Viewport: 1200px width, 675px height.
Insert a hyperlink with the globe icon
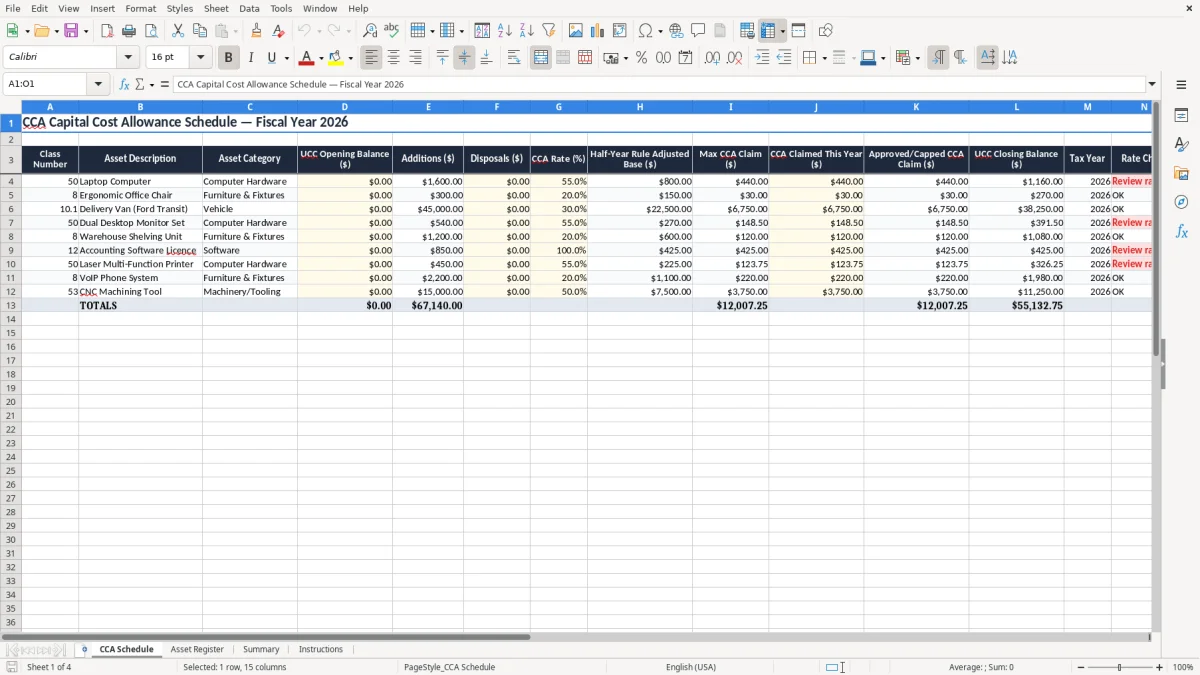tap(676, 31)
